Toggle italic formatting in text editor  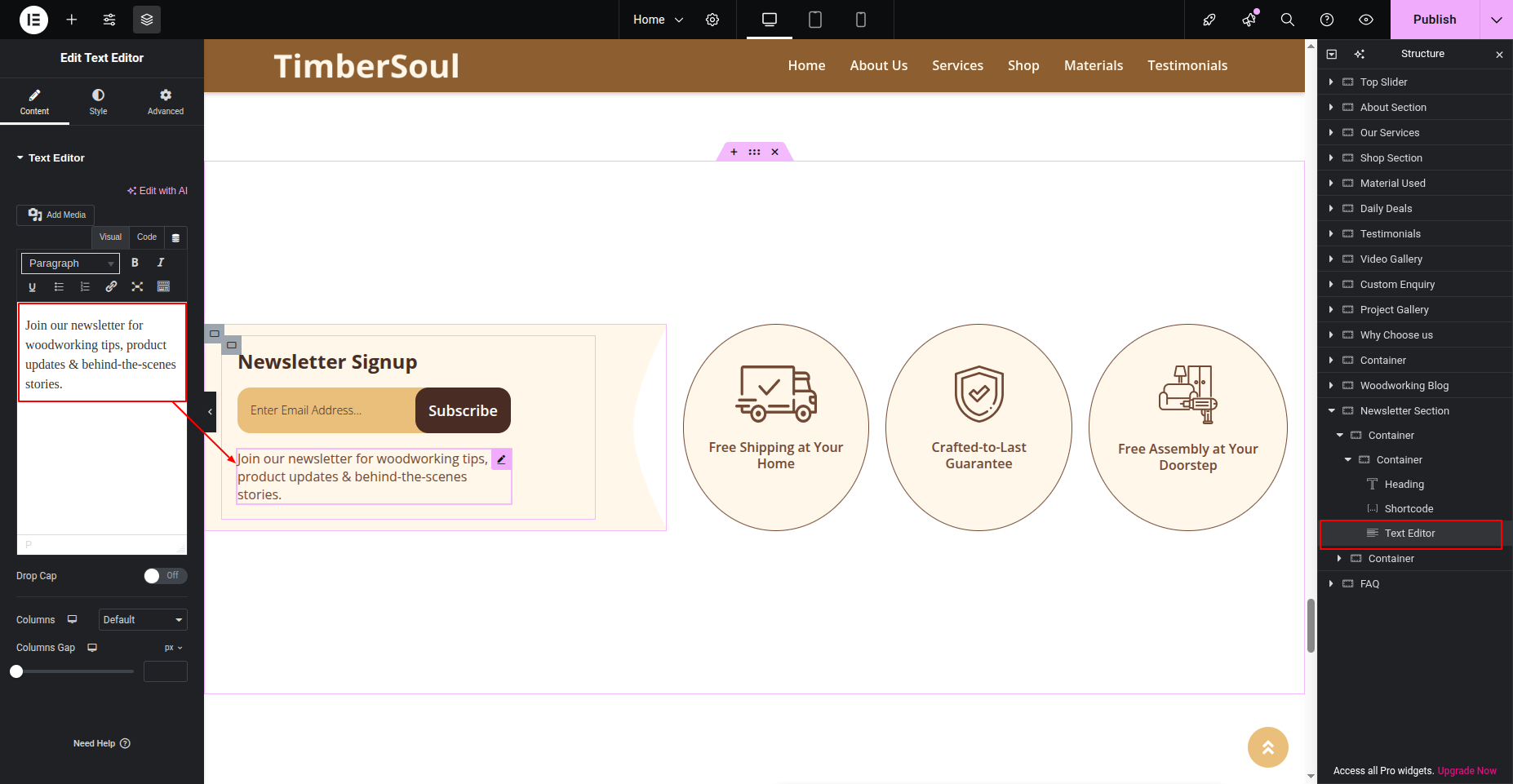point(161,263)
